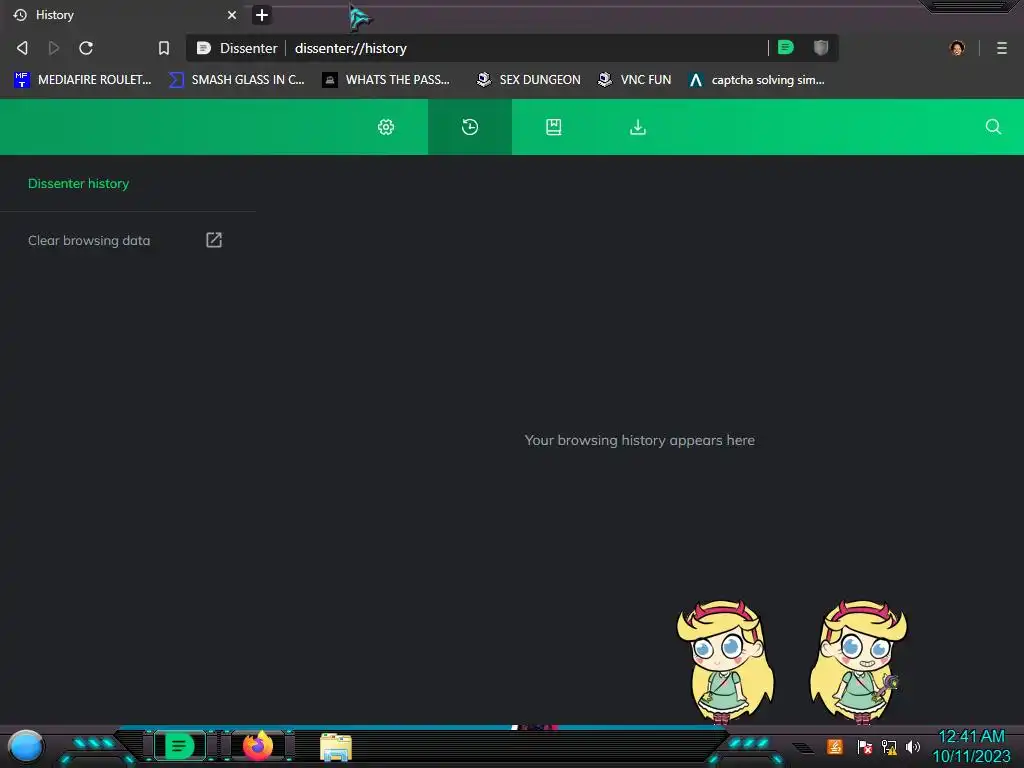Open the user profile avatar

click(x=957, y=48)
